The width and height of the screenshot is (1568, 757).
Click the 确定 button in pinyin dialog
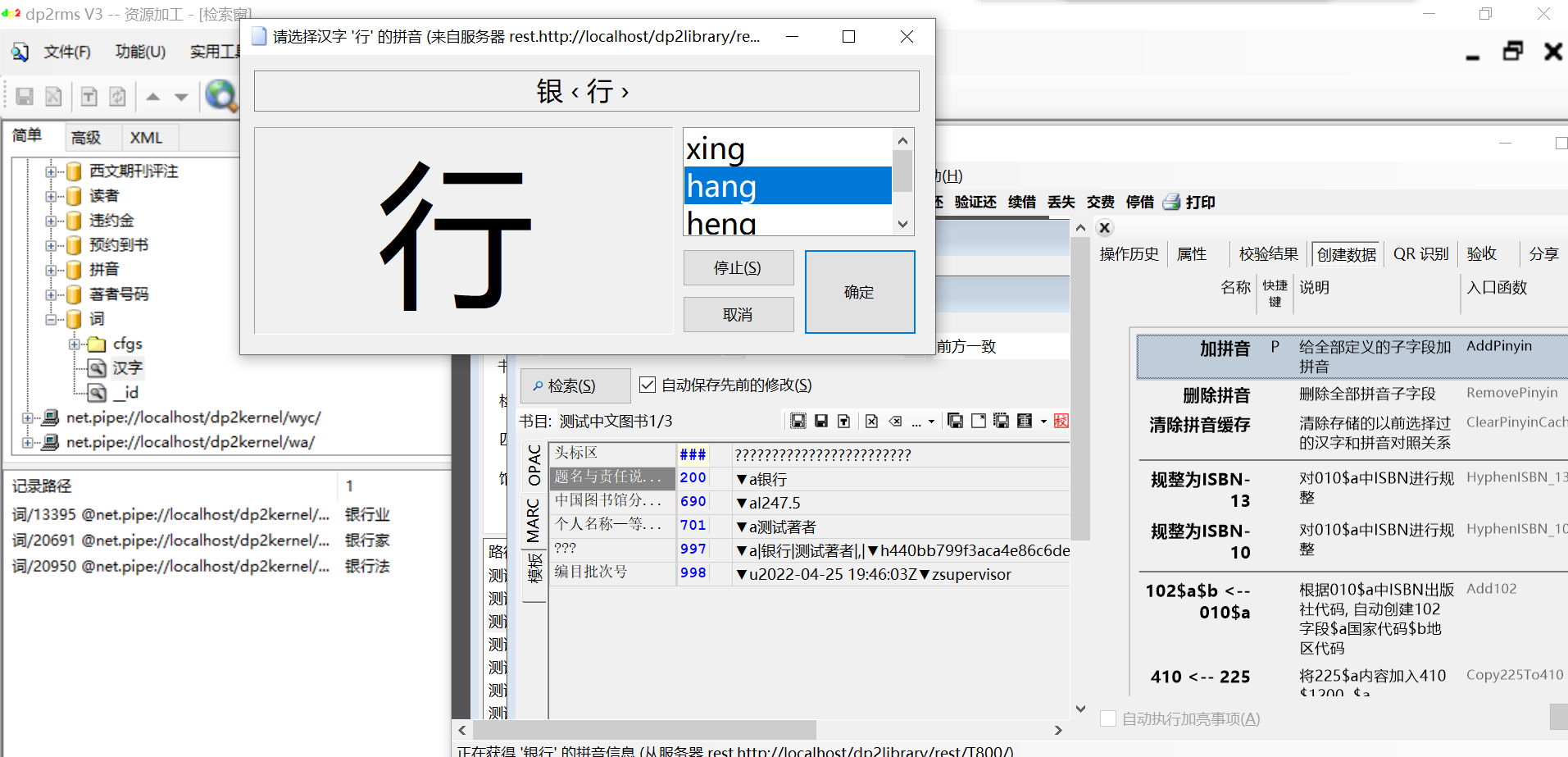click(x=859, y=292)
